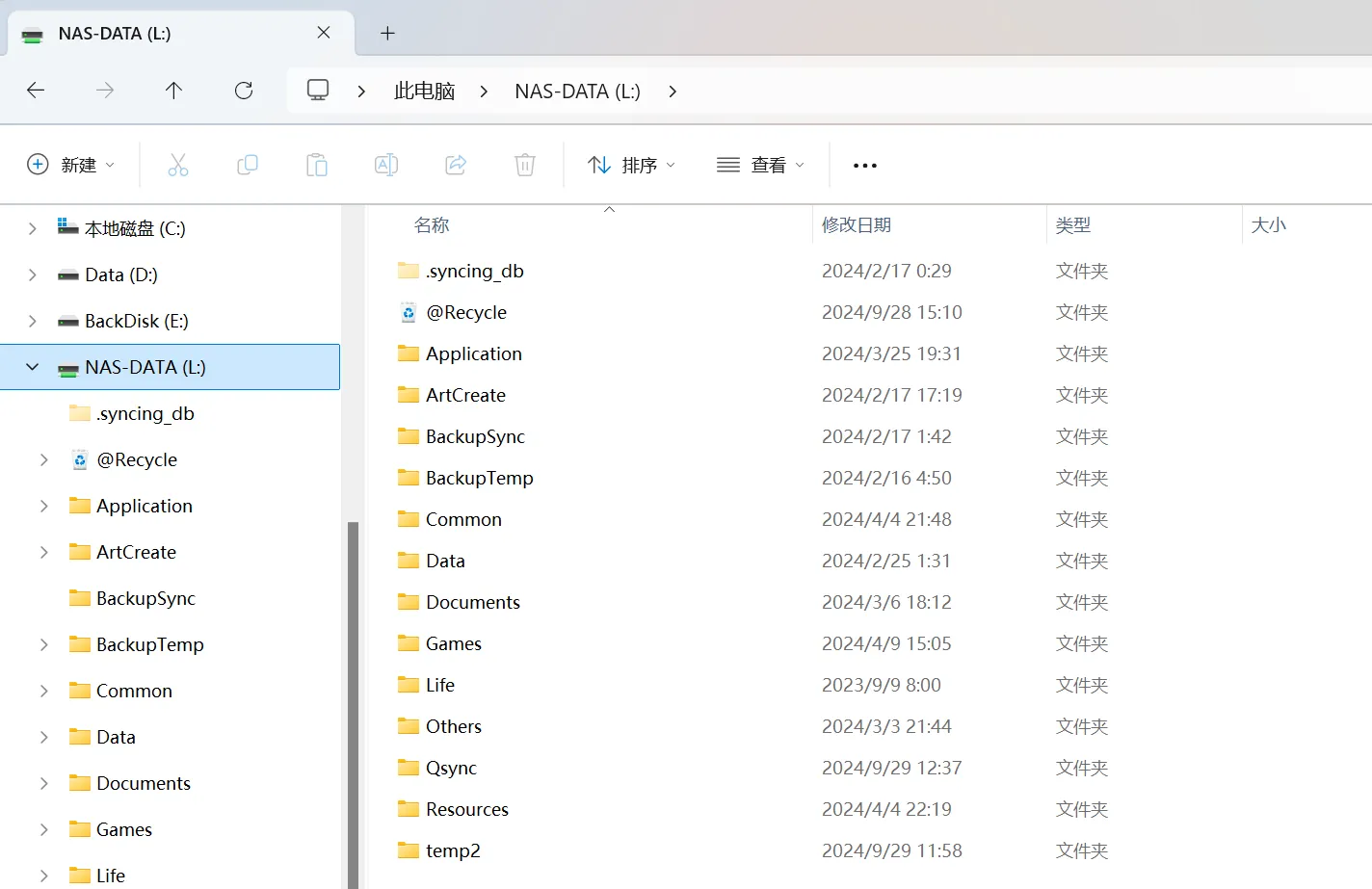Expand the BackupTemp folder in sidebar
Image resolution: width=1372 pixels, height=889 pixels.
coord(44,644)
